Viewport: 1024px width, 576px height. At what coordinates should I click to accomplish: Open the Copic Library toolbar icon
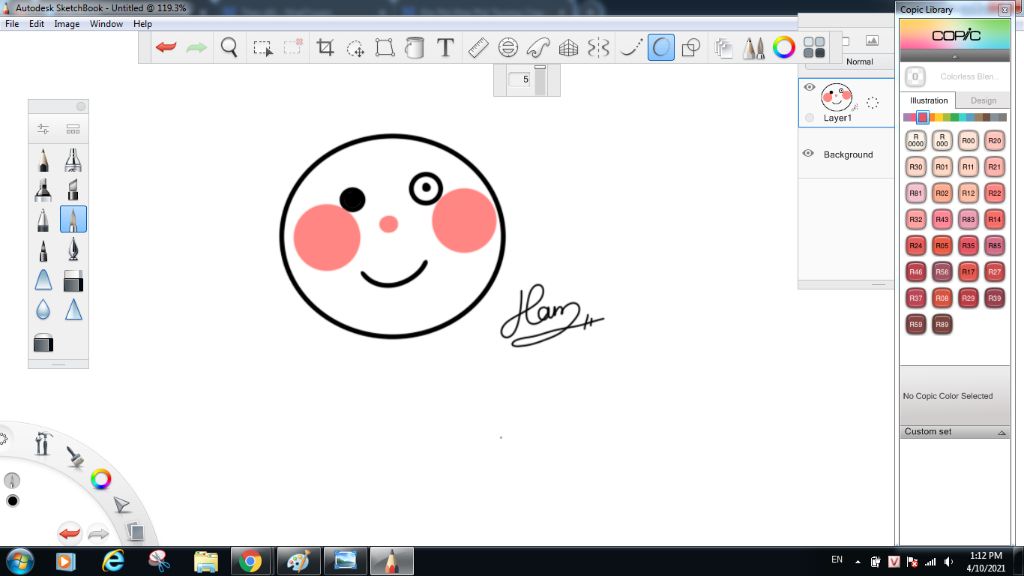[x=814, y=47]
